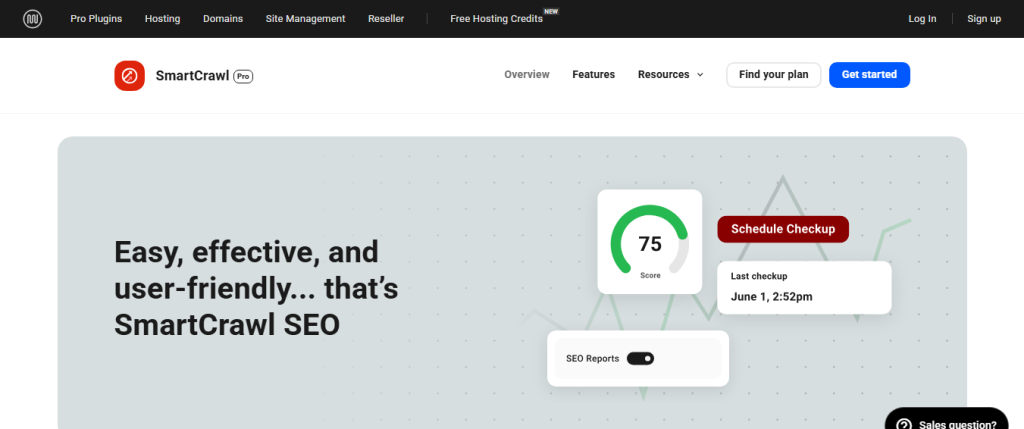Click the Sign up link

pos(983,19)
